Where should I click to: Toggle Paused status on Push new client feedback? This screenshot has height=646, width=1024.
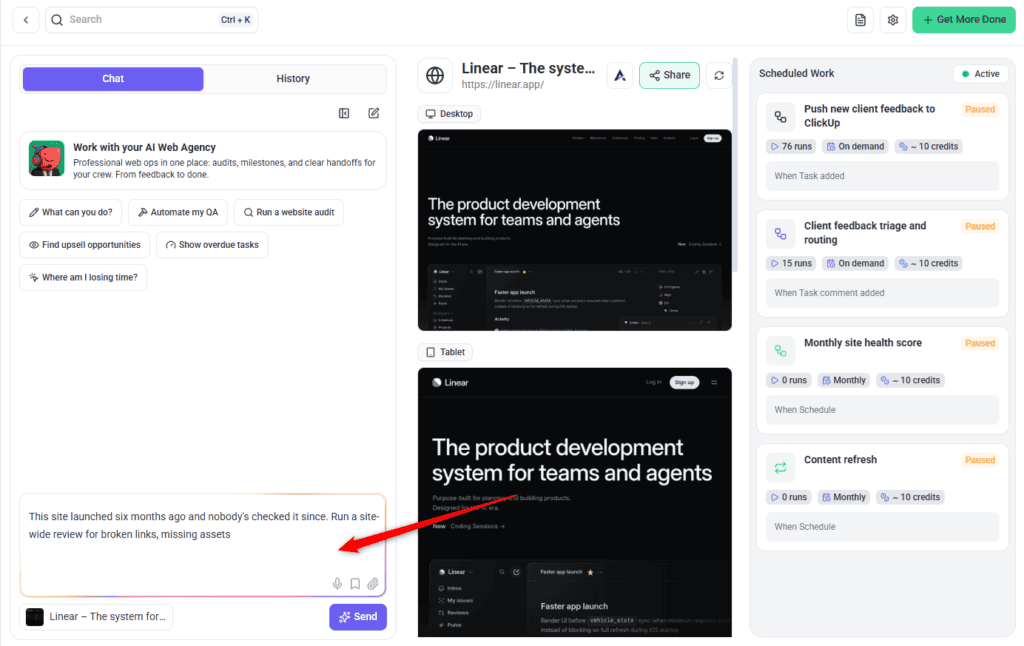[980, 109]
